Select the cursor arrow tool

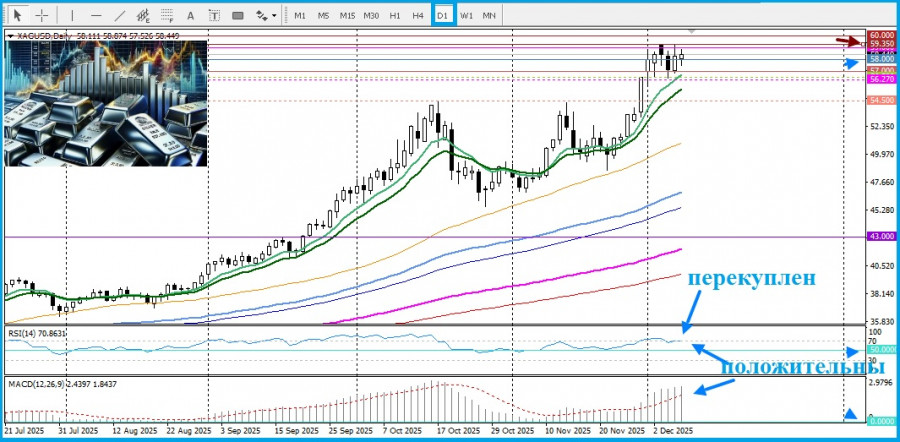17,15
